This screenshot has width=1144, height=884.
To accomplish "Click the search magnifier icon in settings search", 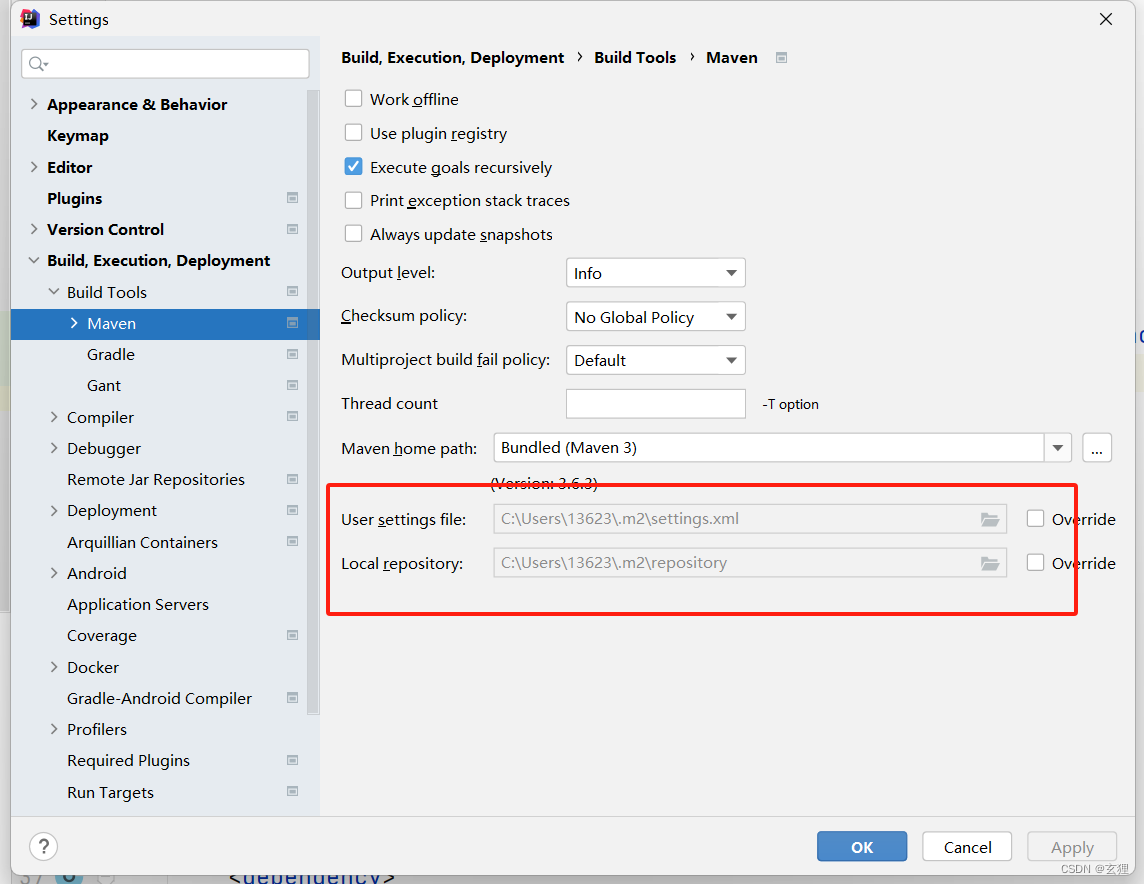I will click(38, 64).
